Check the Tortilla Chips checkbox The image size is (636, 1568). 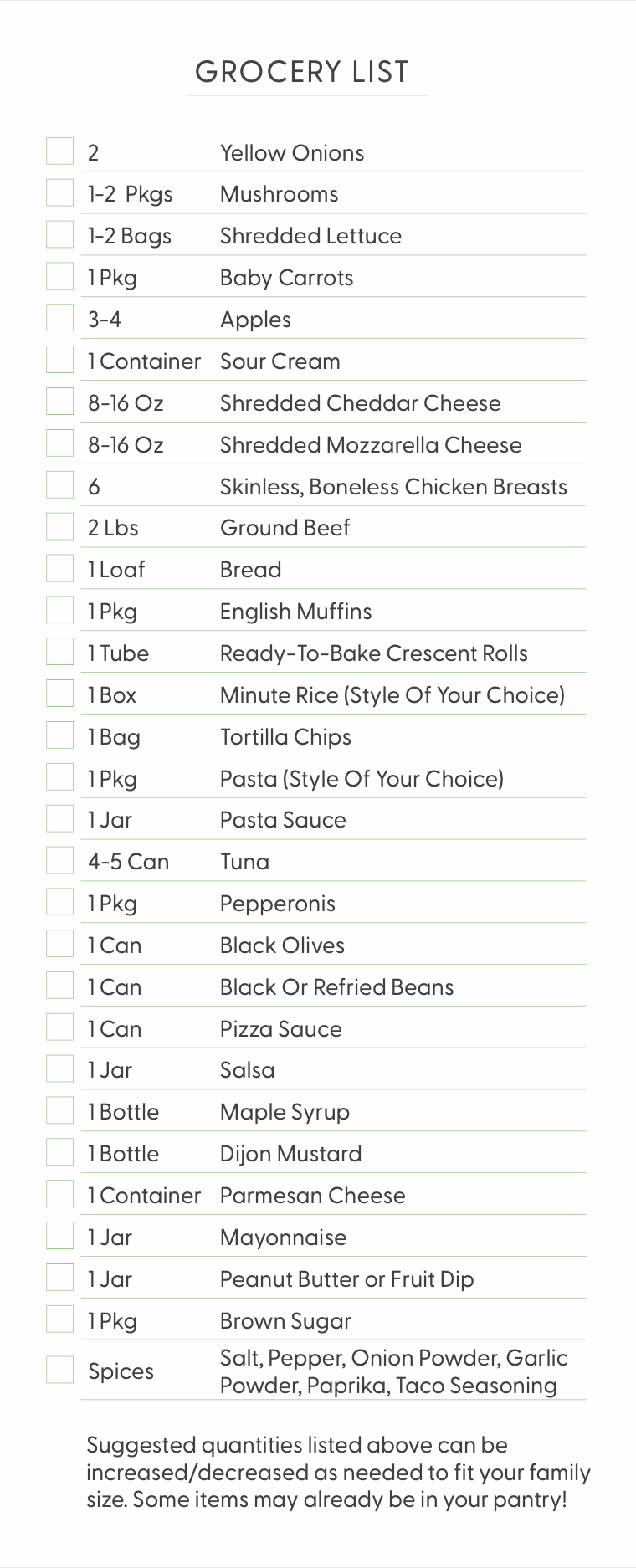click(x=59, y=735)
